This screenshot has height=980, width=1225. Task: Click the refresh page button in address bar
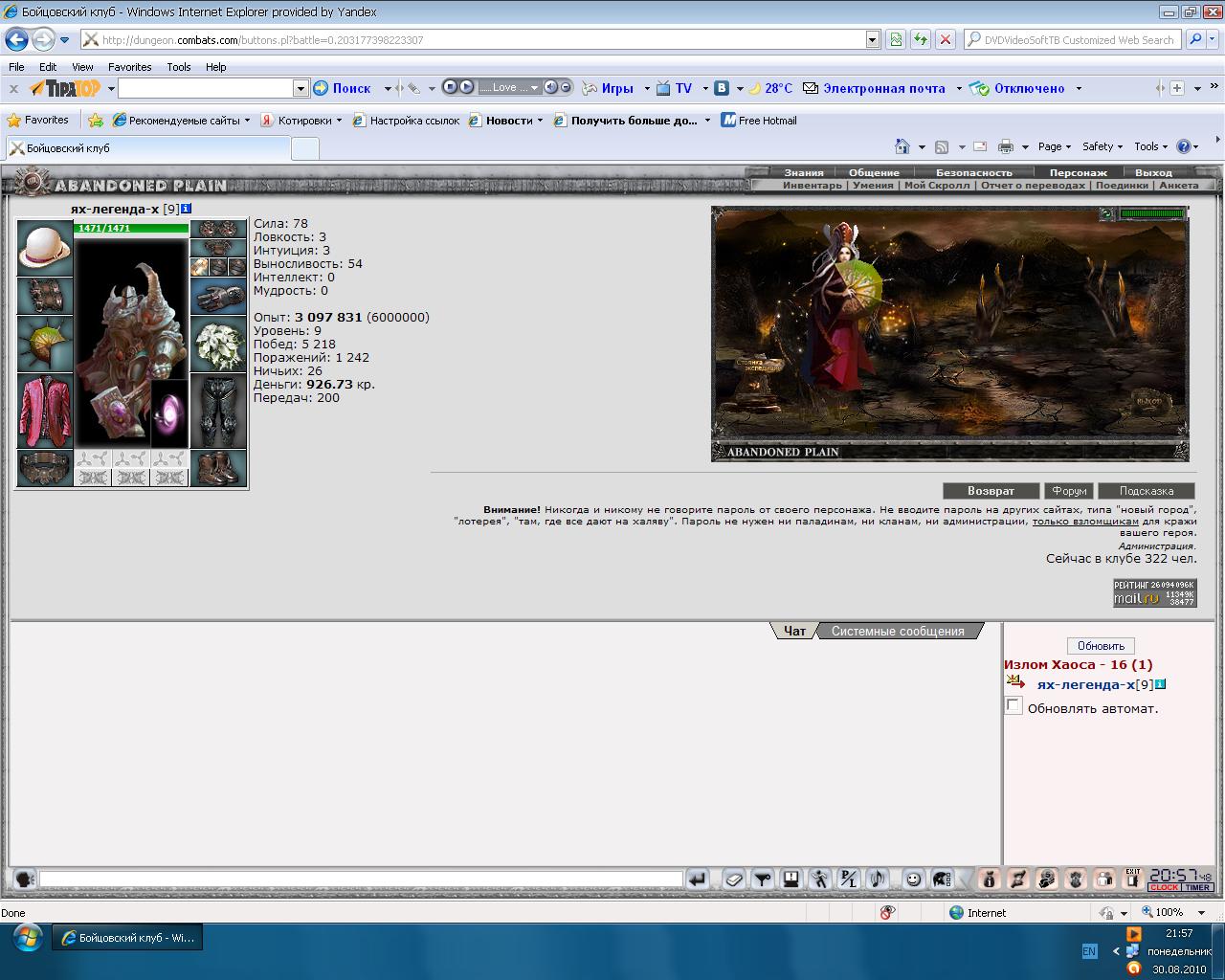pyautogui.click(x=920, y=39)
